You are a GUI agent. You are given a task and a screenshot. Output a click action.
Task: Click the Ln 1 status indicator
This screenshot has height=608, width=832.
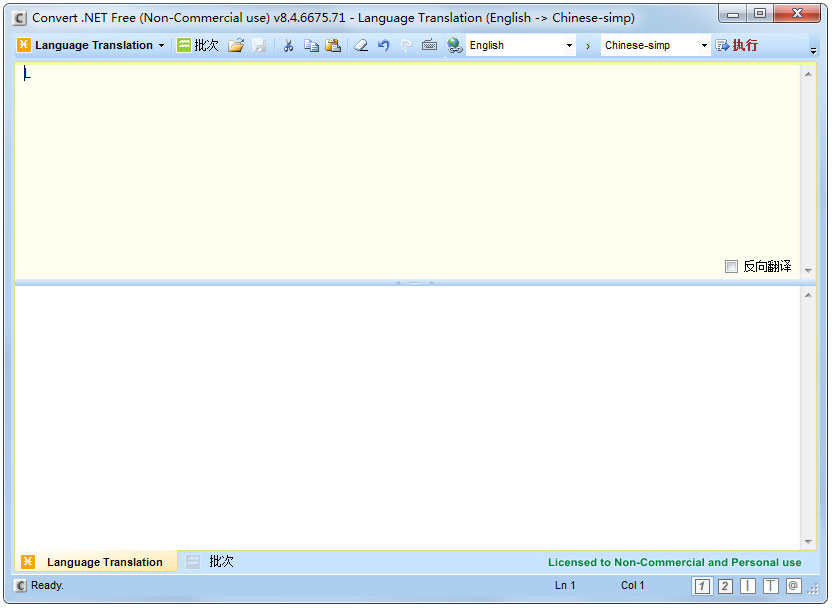point(565,585)
